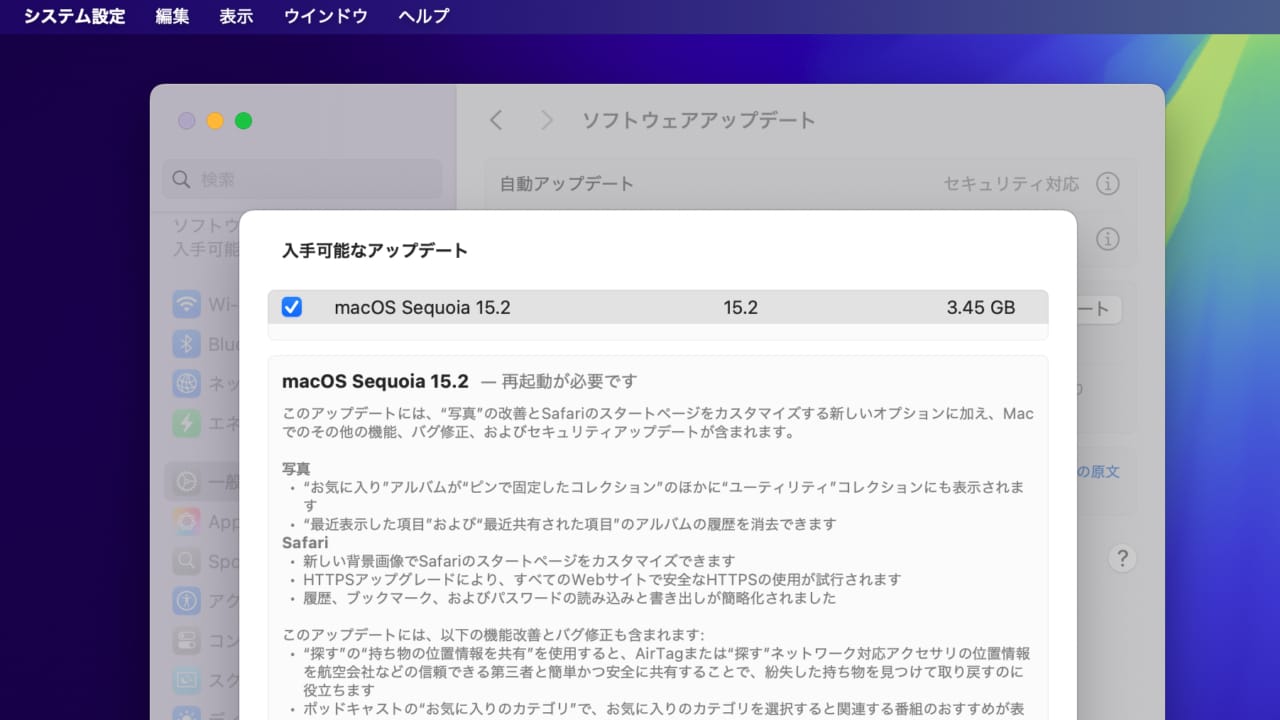Select the screen saver icon in sidebar
This screenshot has height=720, width=1280.
click(x=186, y=680)
